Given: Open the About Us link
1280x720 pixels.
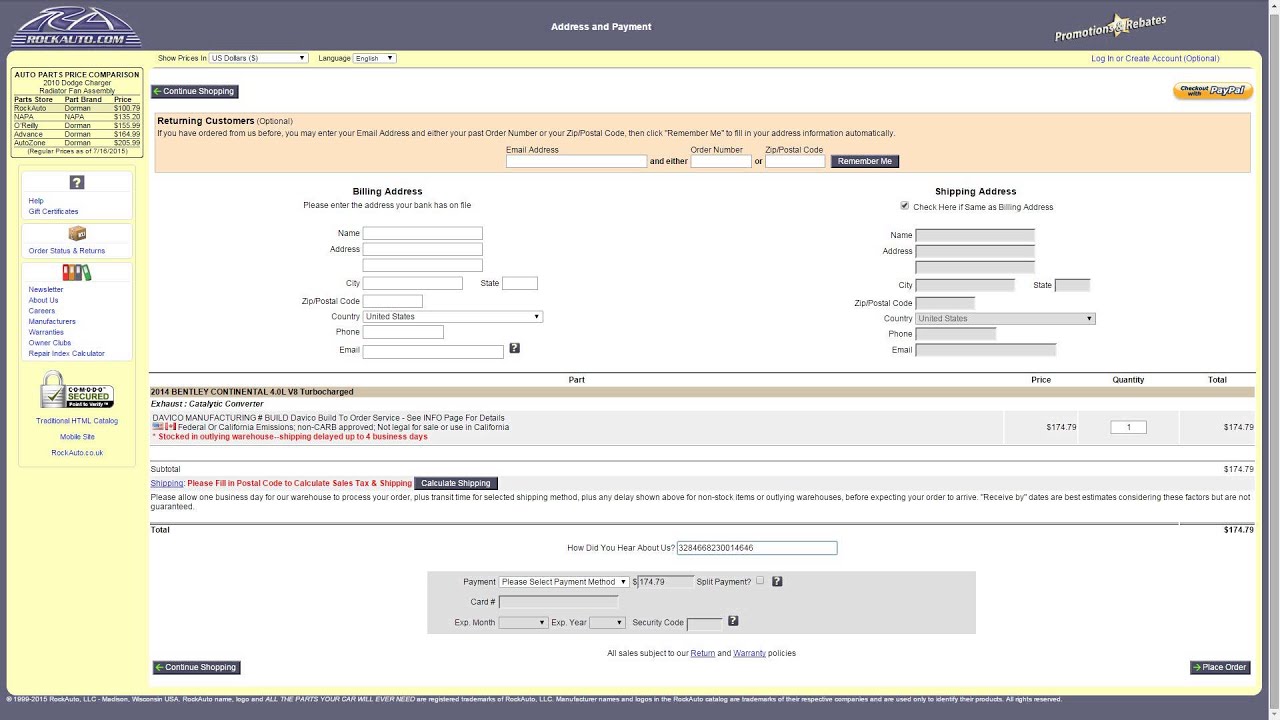Looking at the screenshot, I should coord(43,300).
